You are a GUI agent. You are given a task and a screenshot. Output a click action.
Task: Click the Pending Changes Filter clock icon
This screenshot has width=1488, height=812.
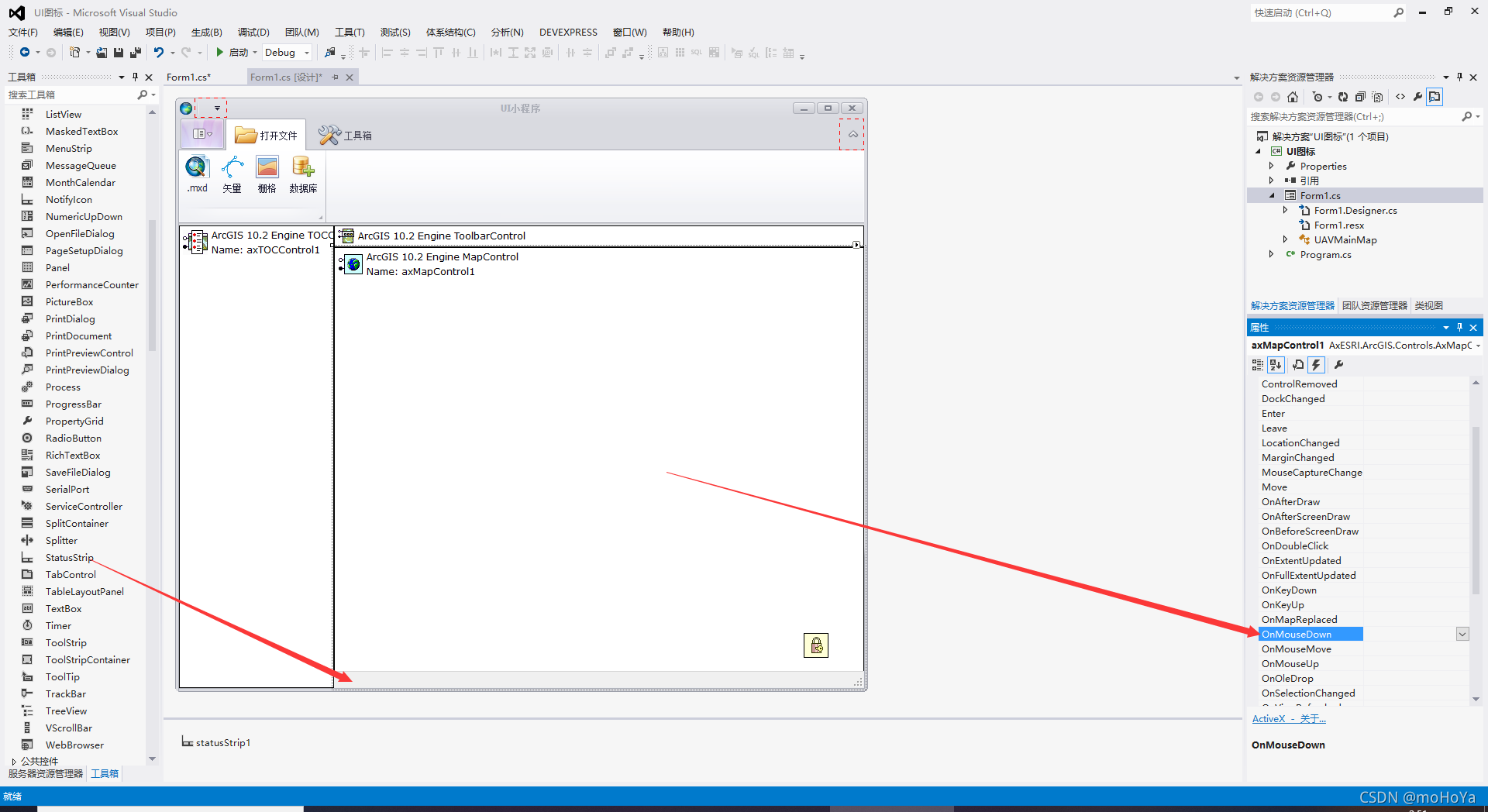(x=1317, y=97)
